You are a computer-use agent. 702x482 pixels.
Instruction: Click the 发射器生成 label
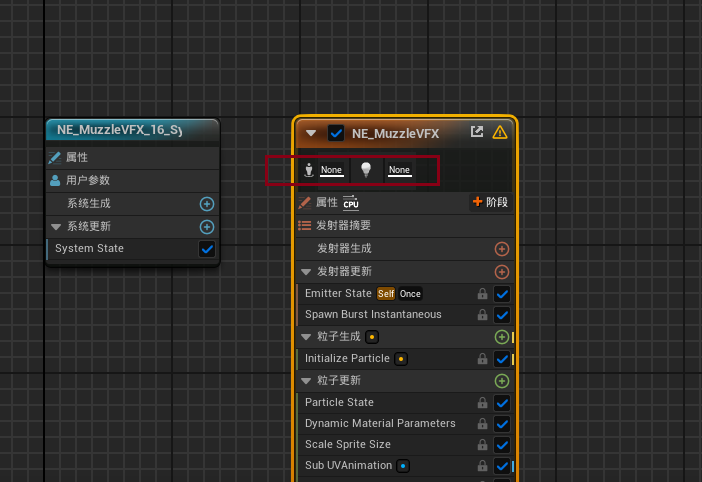coord(344,248)
